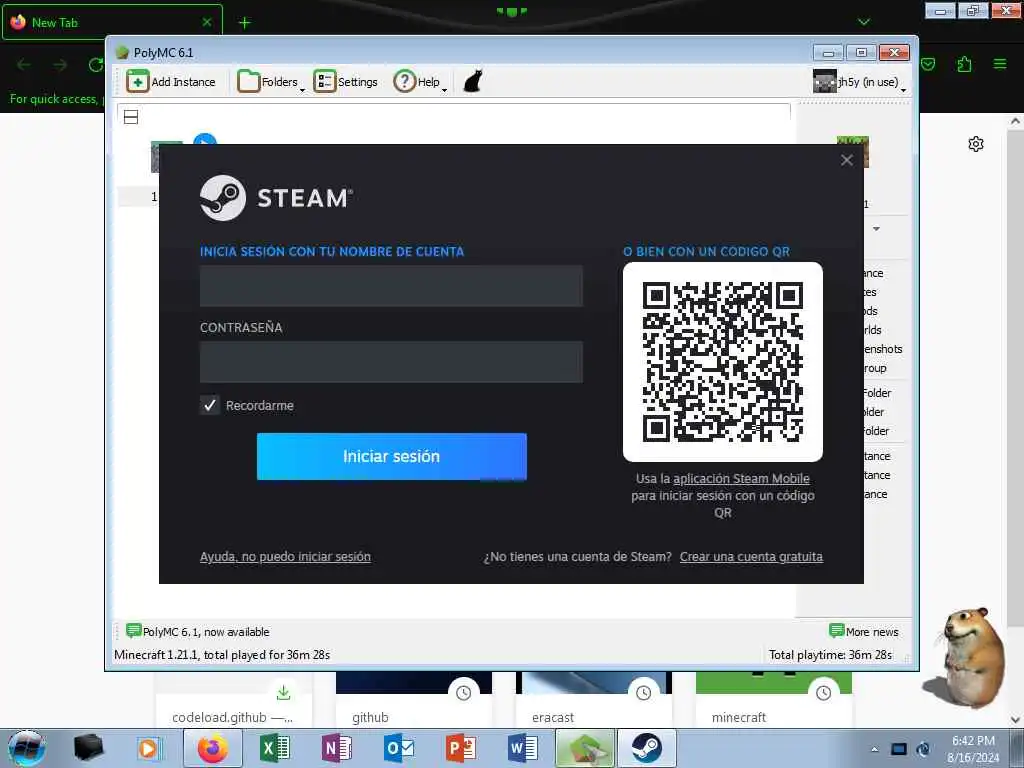Click the PolyMC 6.1 news icon

[133, 631]
